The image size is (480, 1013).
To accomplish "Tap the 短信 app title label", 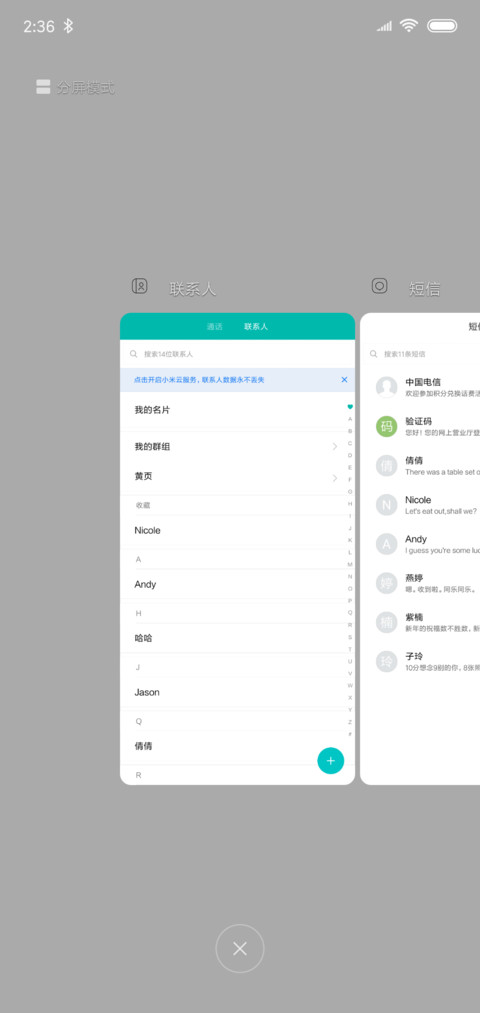I will pyautogui.click(x=424, y=289).
